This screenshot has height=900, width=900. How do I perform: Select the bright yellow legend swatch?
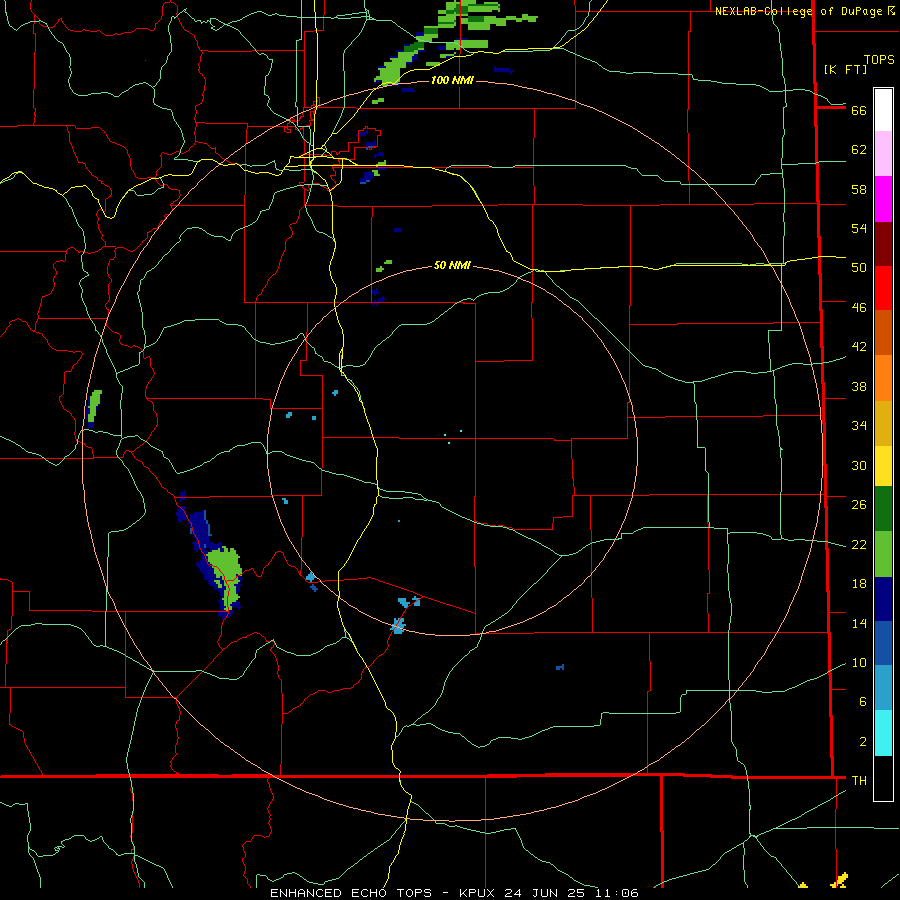(883, 465)
